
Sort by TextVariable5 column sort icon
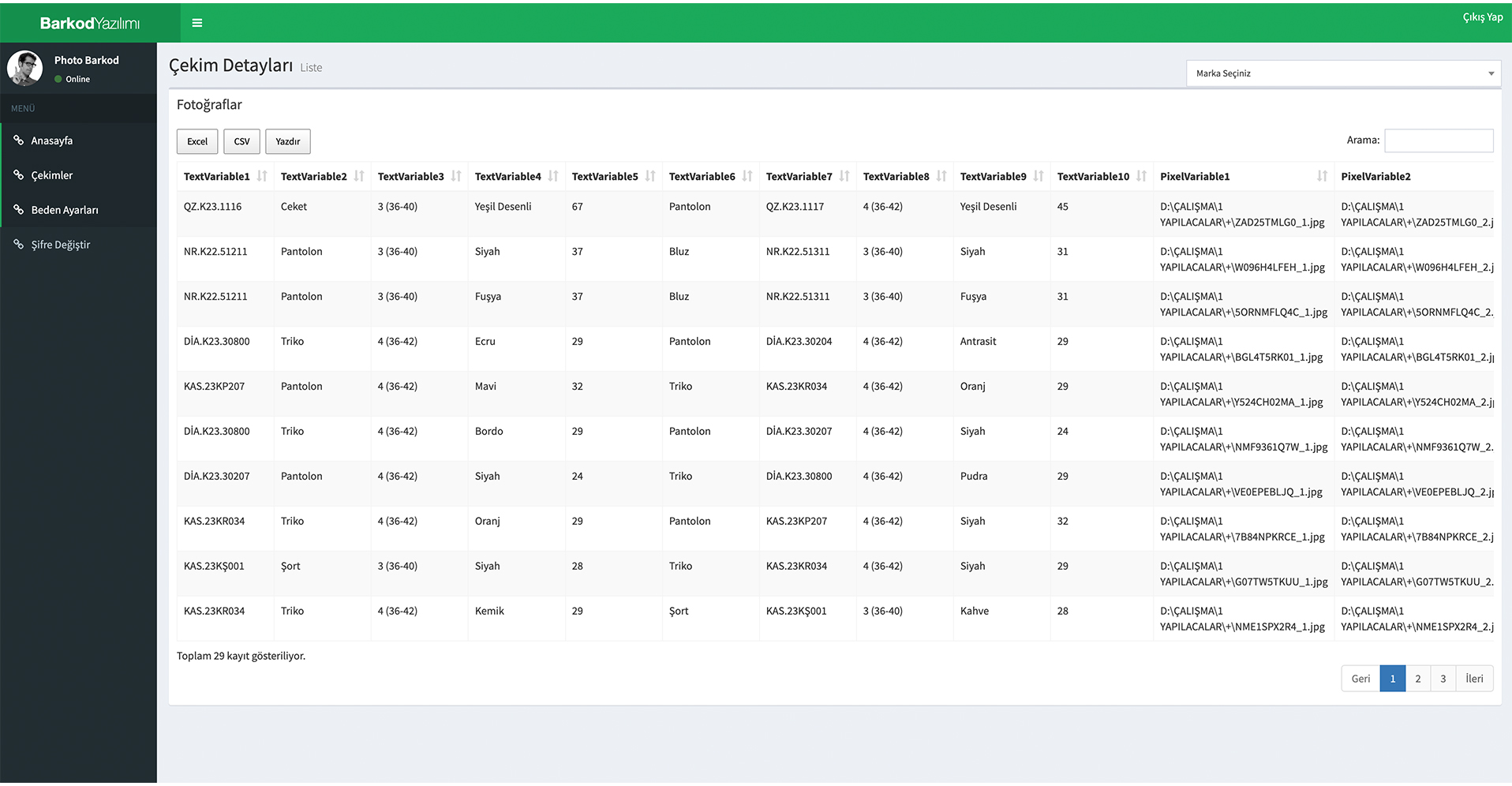(650, 176)
